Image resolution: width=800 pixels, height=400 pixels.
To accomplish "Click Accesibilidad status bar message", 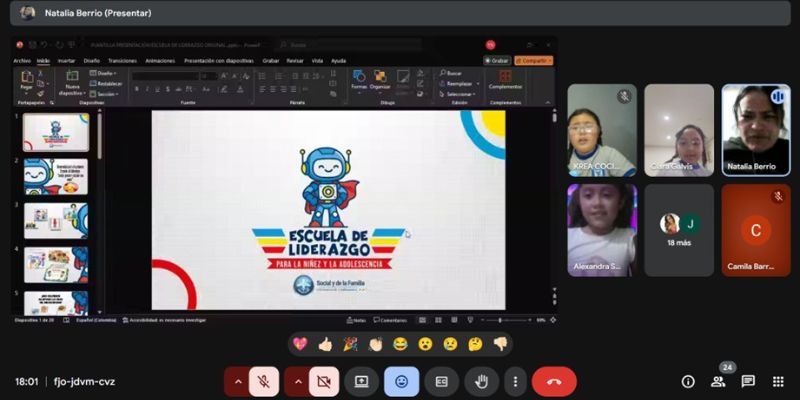I will (x=164, y=320).
